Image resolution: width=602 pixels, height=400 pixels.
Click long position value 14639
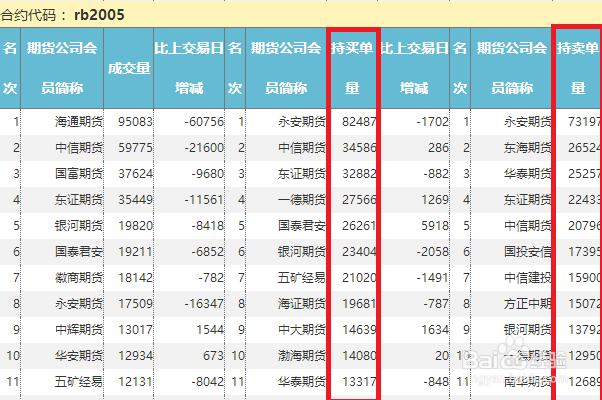coord(359,329)
